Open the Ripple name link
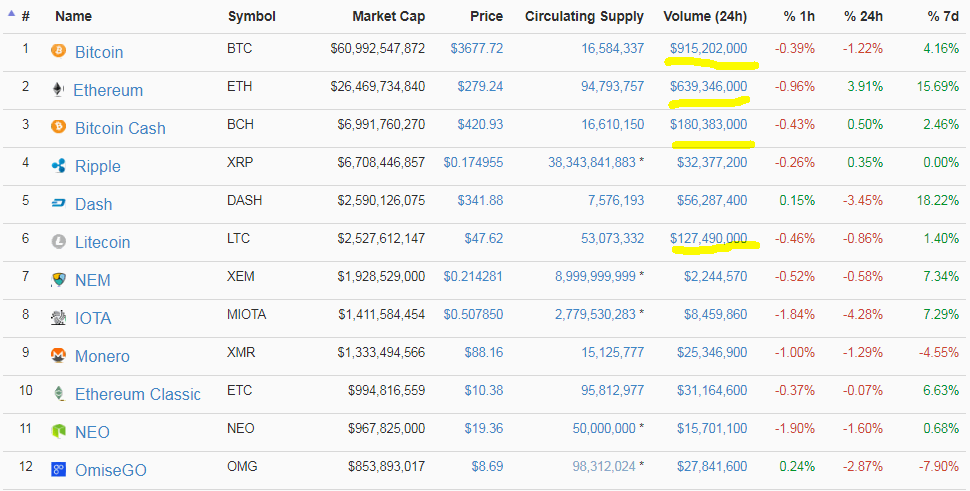The width and height of the screenshot is (970, 491). [98, 166]
